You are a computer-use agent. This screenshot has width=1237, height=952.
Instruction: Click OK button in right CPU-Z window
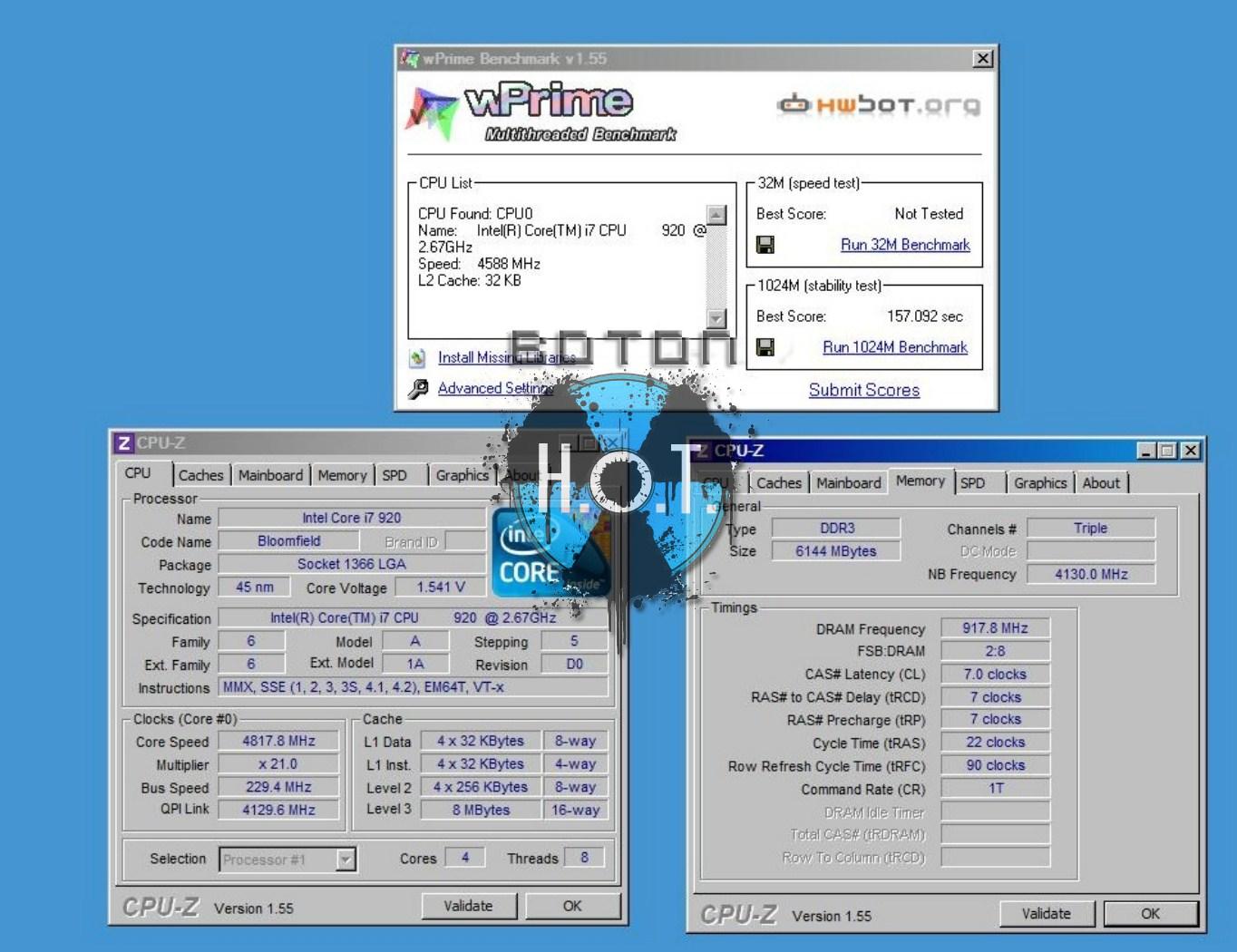pyautogui.click(x=1150, y=914)
